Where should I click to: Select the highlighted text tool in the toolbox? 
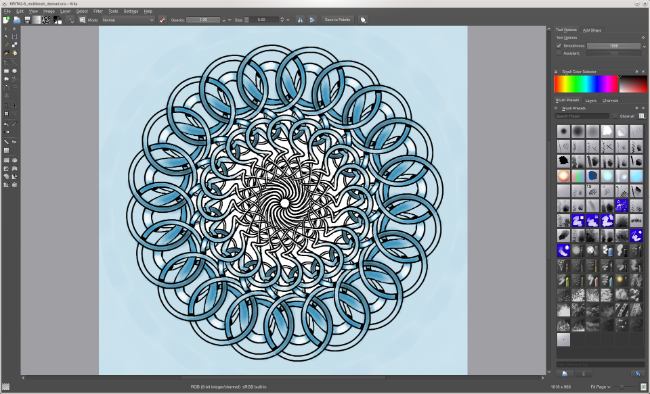point(15,36)
